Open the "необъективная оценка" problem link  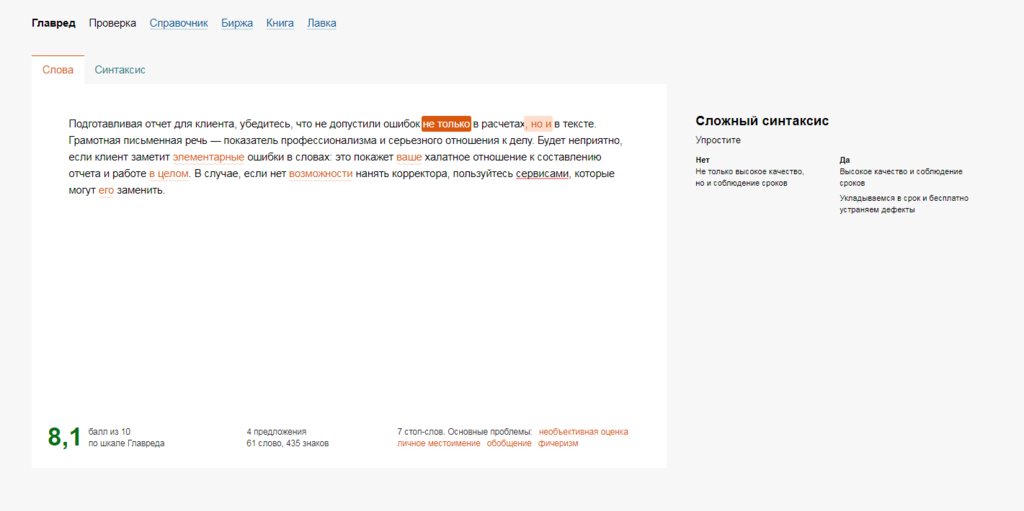[583, 432]
